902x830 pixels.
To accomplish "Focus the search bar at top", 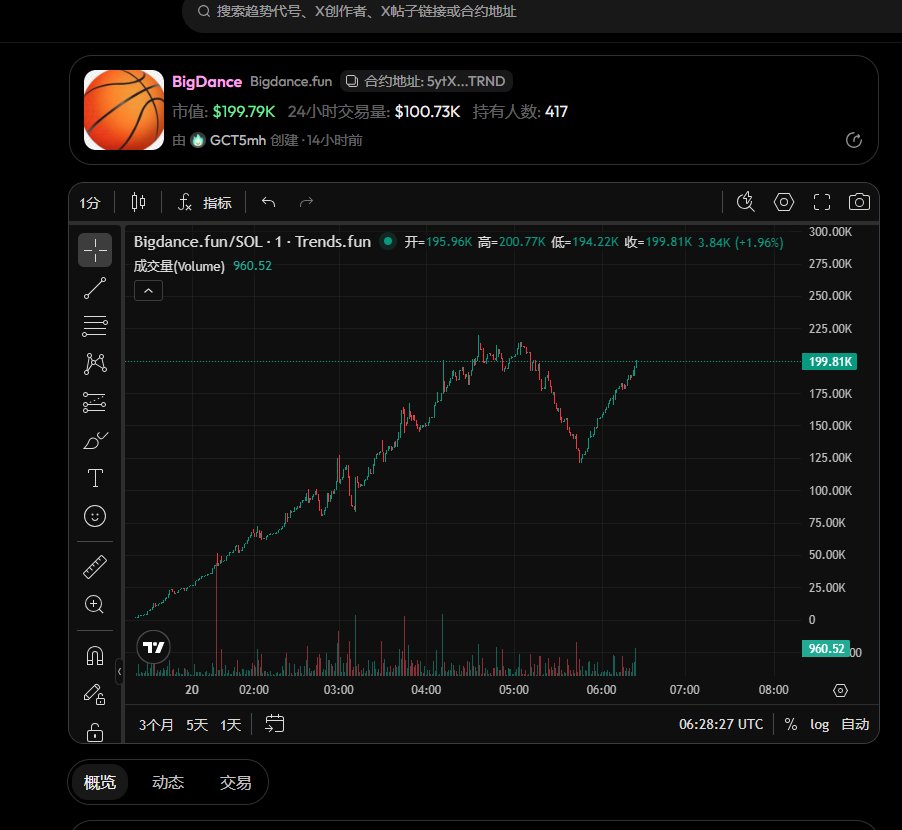I will point(541,12).
